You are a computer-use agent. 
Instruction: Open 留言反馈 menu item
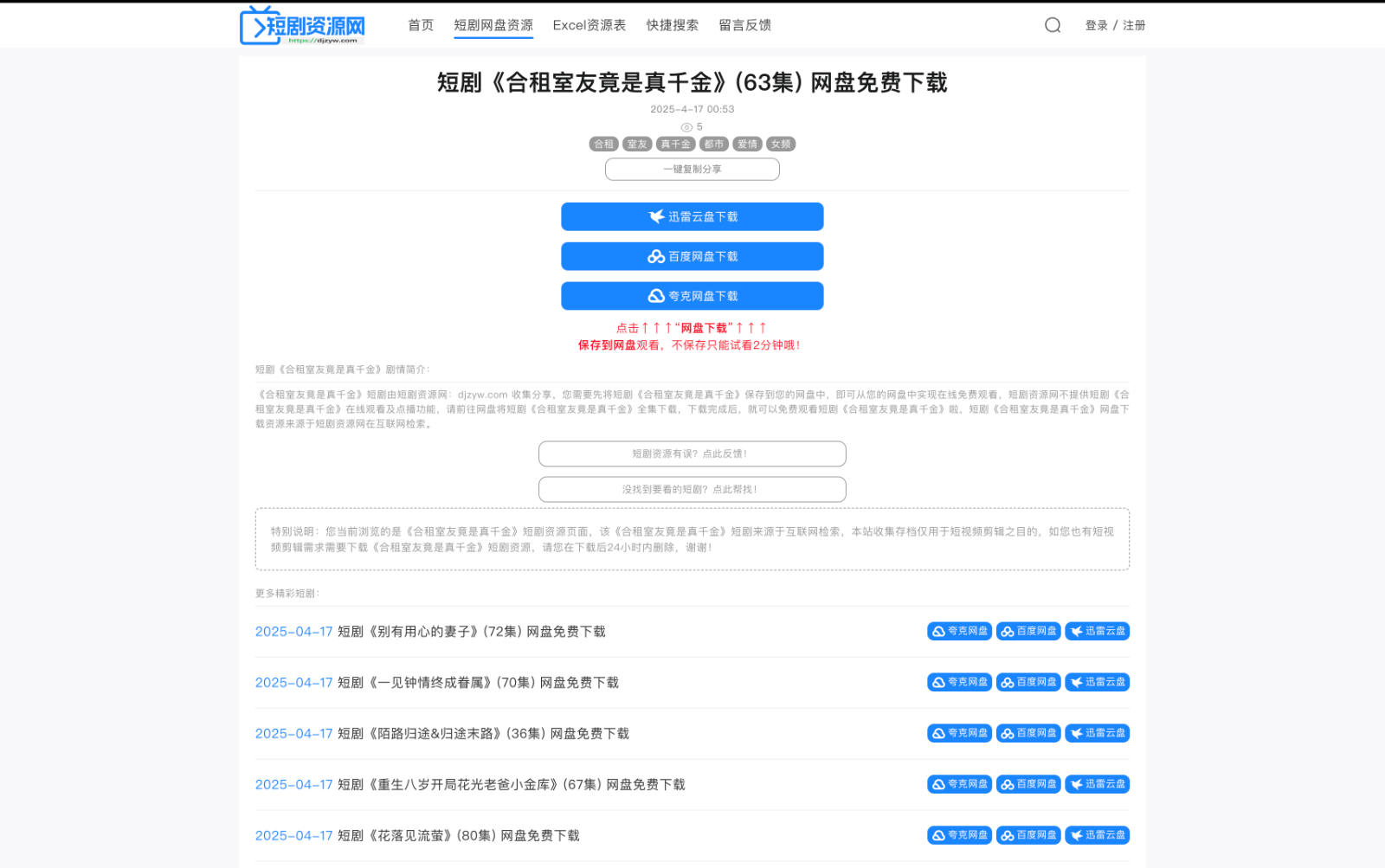[745, 25]
